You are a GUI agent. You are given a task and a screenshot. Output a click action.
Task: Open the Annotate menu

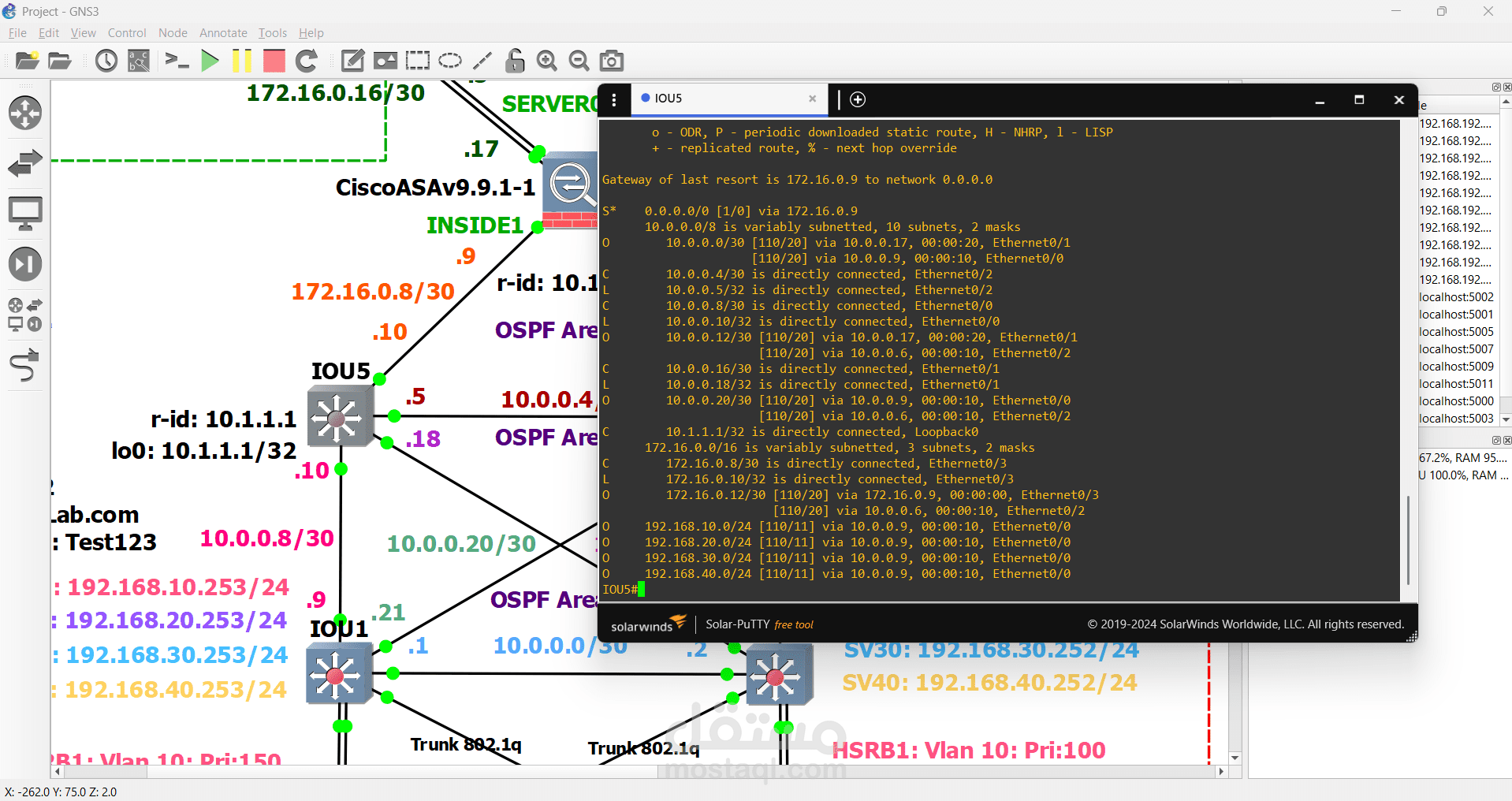pyautogui.click(x=223, y=33)
